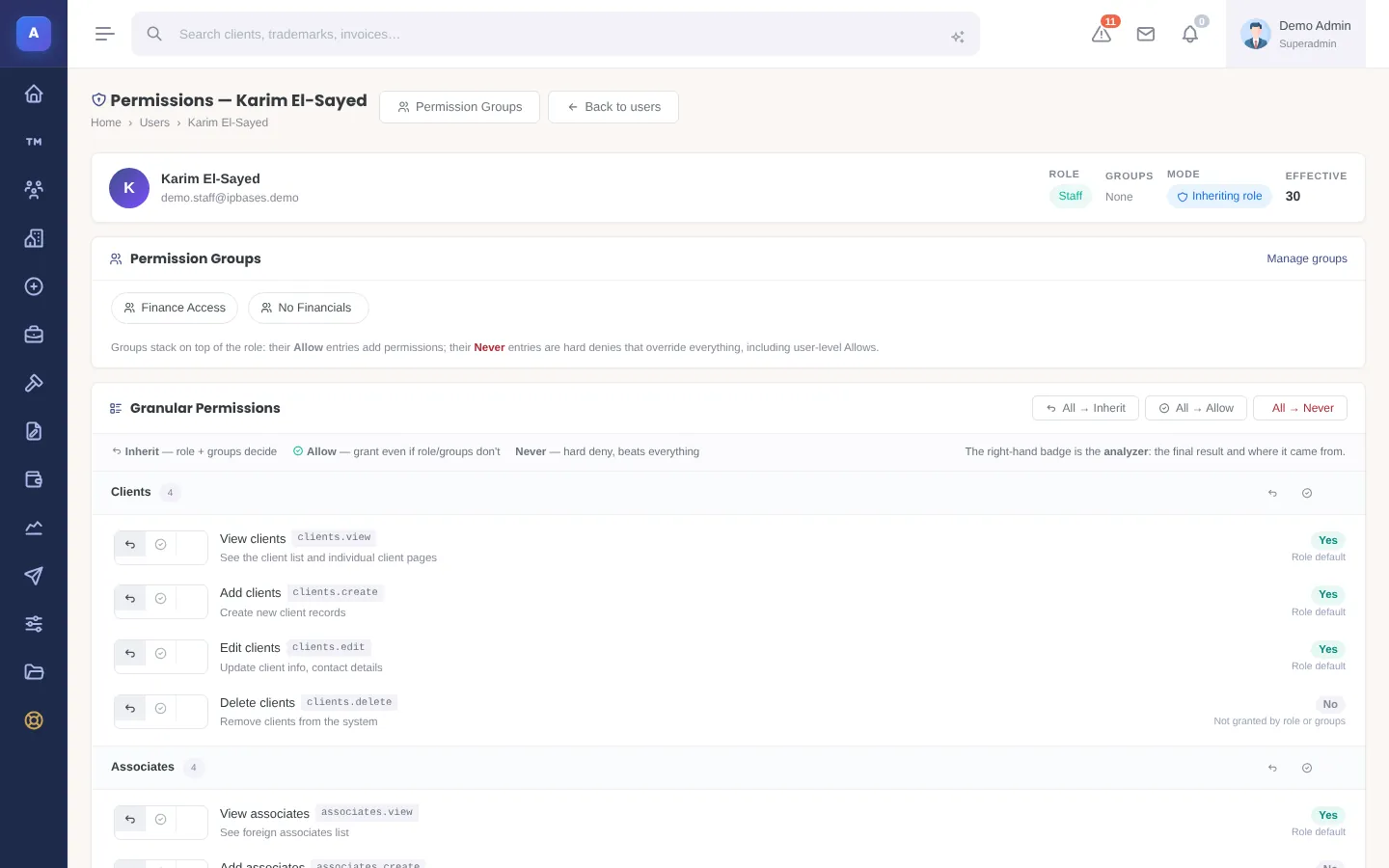Go to Users breadcrumb
This screenshot has height=868, width=1389.
(x=154, y=122)
